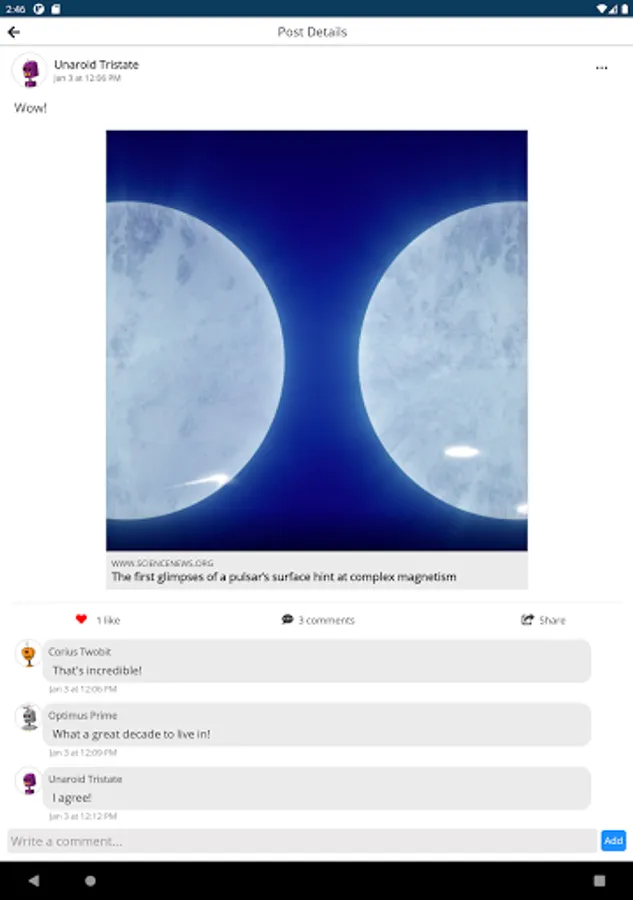The width and height of the screenshot is (633, 900).
Task: Tap the red heart like icon
Action: coord(81,619)
